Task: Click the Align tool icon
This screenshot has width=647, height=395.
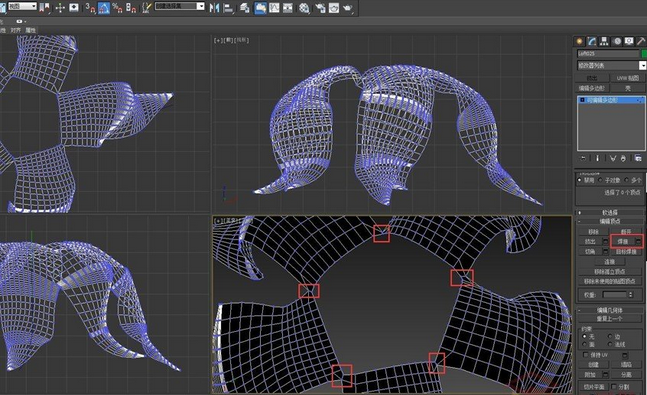Action: coord(228,8)
